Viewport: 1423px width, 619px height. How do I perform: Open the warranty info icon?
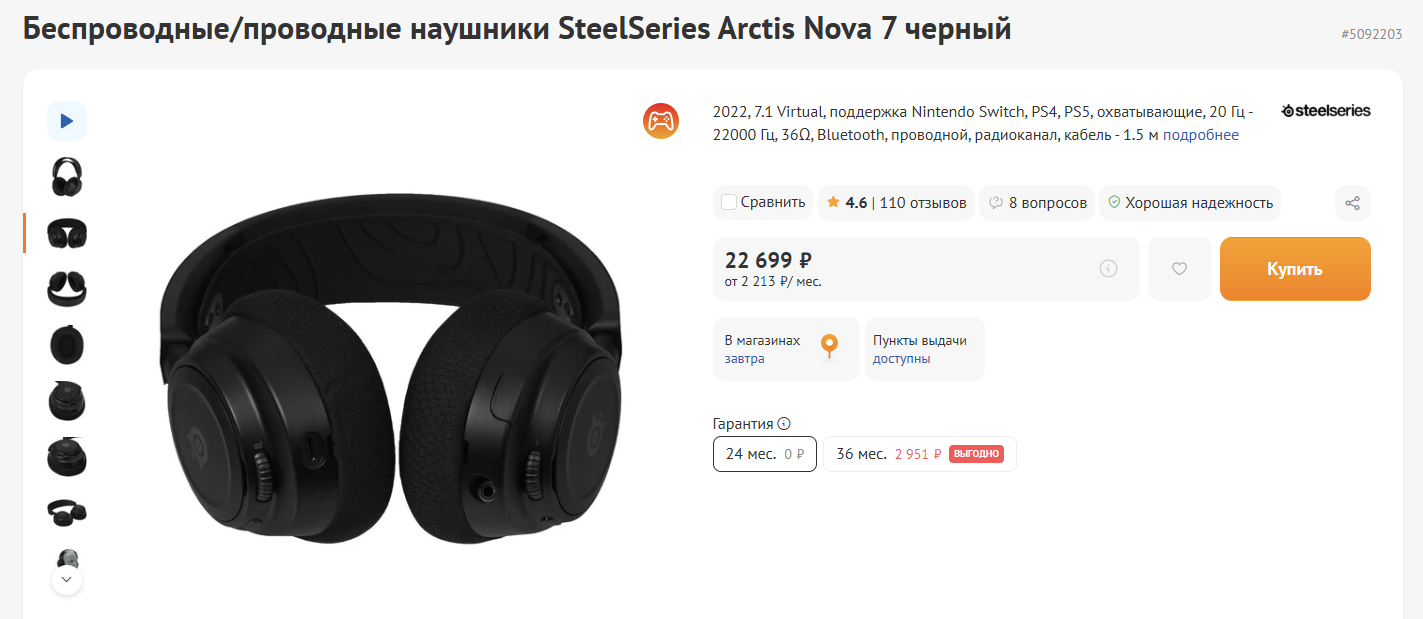click(784, 424)
